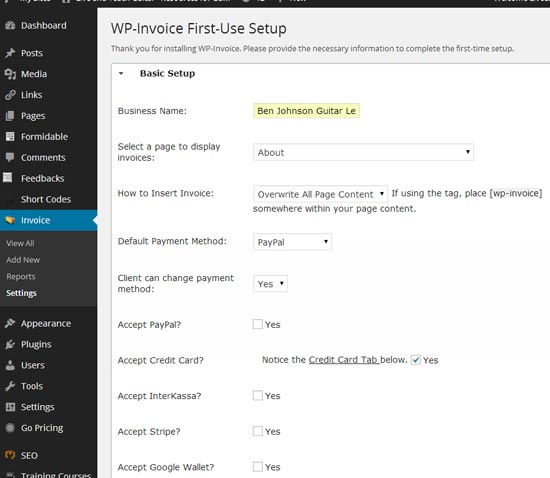Click the Plugins plug icon
Image resolution: width=550 pixels, height=478 pixels.
click(10, 344)
